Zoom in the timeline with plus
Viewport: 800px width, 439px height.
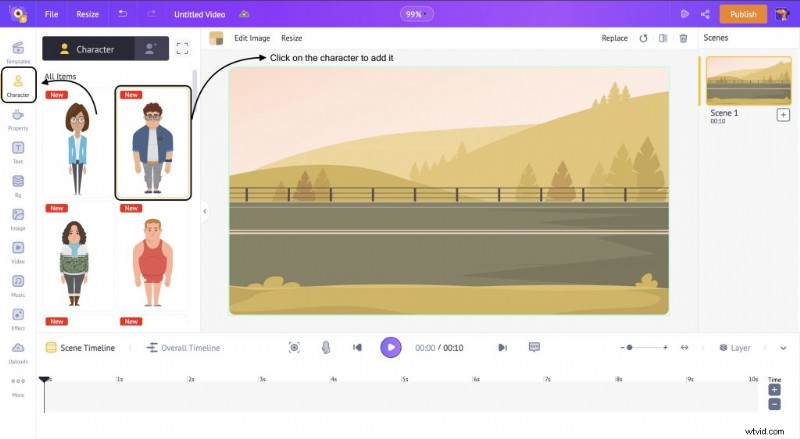pyautogui.click(x=665, y=348)
